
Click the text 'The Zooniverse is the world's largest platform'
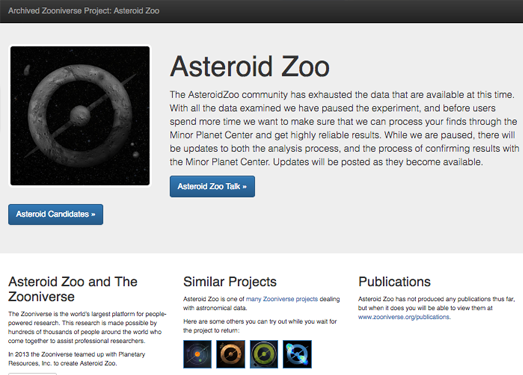point(87,327)
